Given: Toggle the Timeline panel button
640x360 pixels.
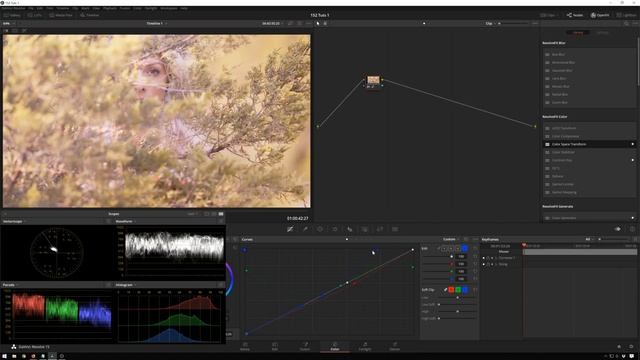Looking at the screenshot, I should [90, 15].
